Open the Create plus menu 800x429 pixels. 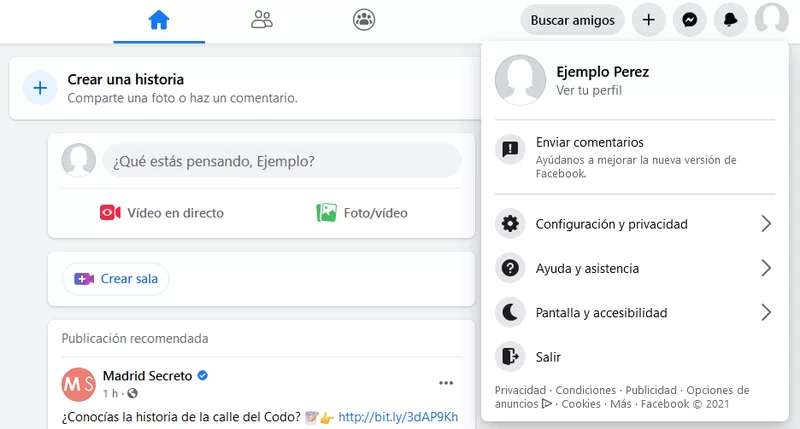648,20
